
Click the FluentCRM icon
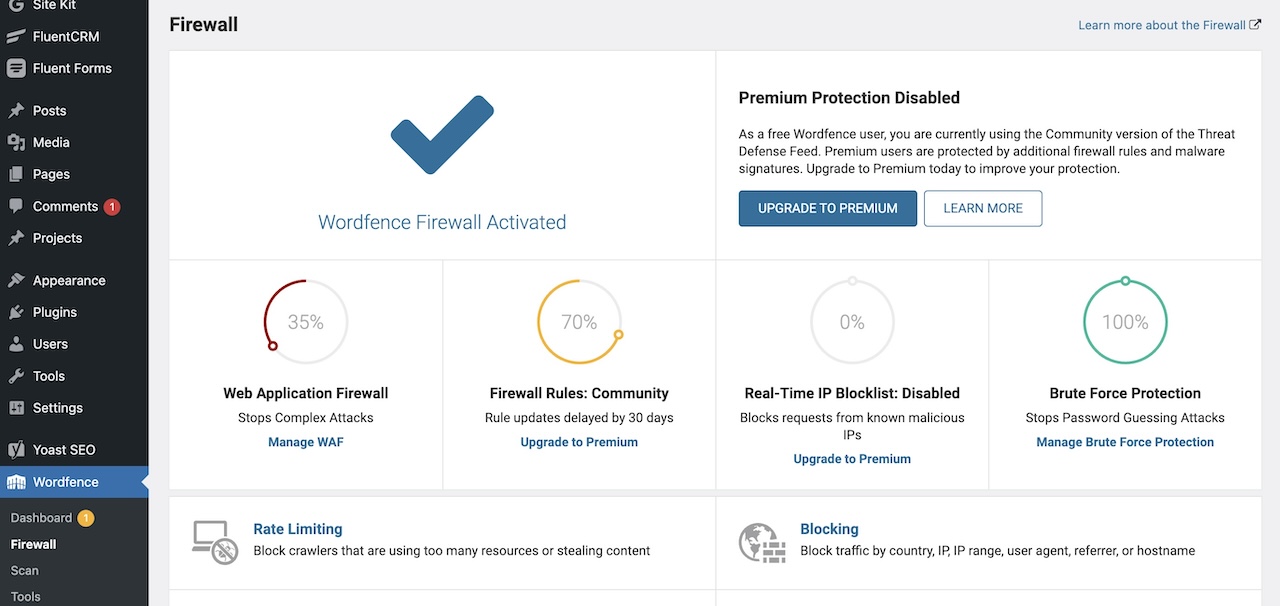pos(16,36)
